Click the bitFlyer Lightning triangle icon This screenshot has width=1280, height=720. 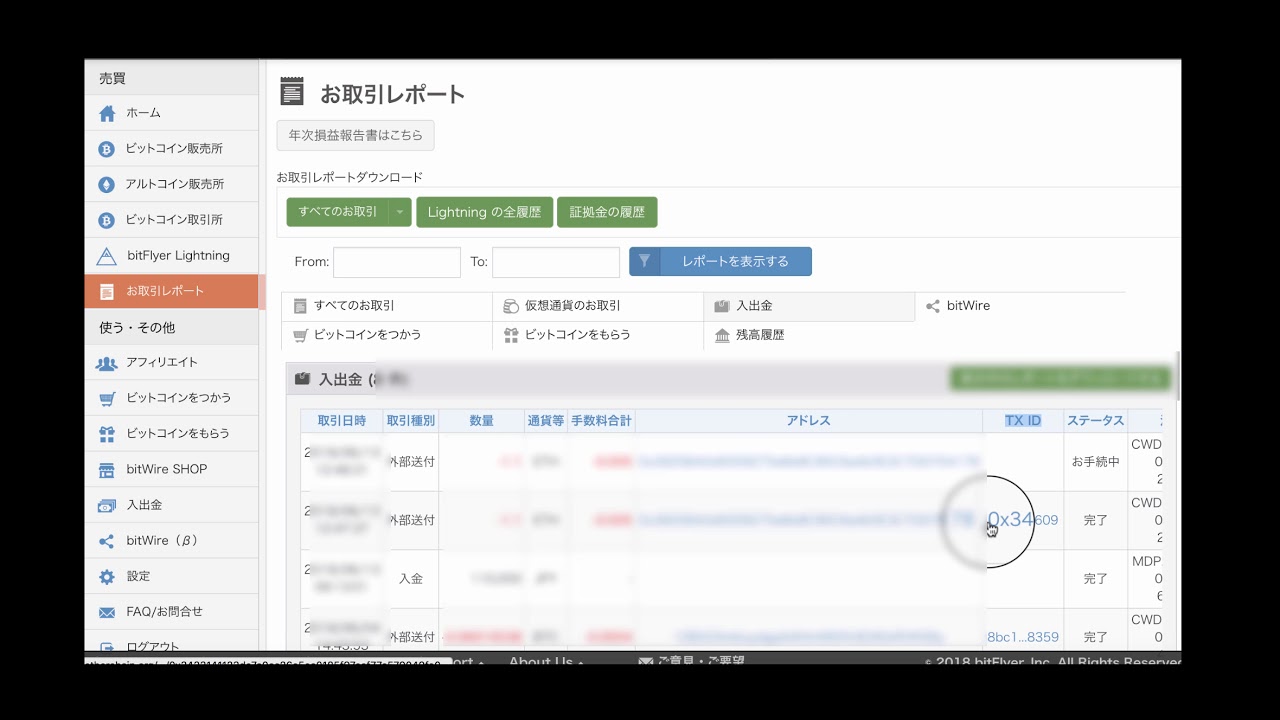(x=107, y=256)
